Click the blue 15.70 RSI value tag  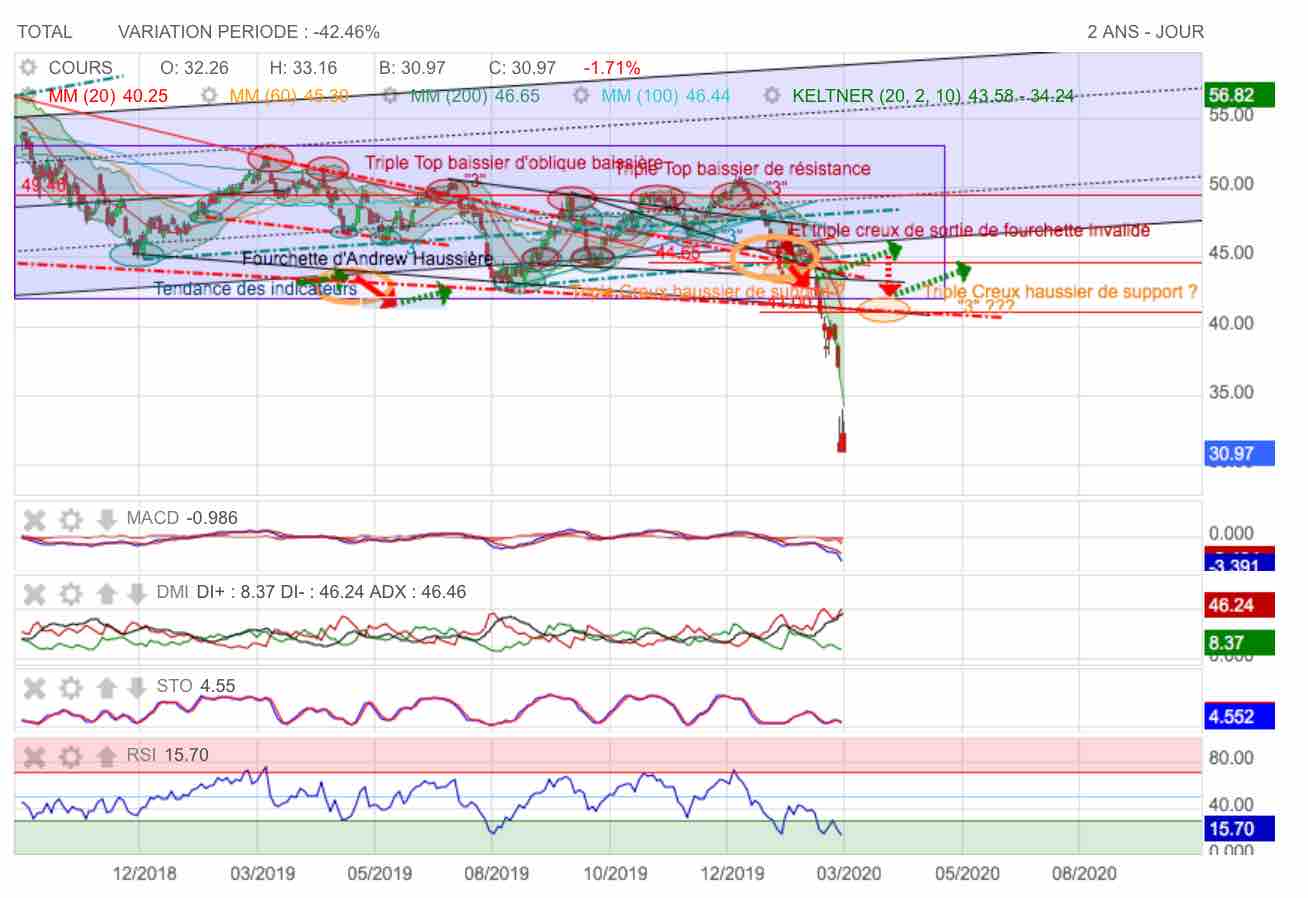click(x=1240, y=828)
